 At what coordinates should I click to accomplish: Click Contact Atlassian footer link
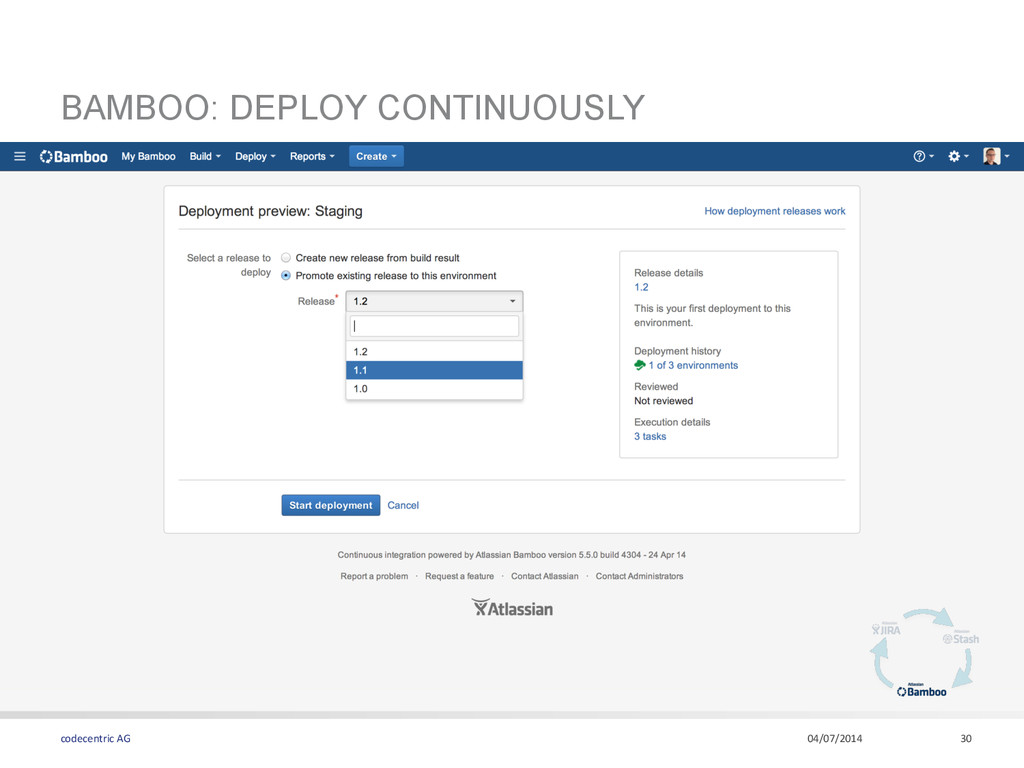point(545,576)
